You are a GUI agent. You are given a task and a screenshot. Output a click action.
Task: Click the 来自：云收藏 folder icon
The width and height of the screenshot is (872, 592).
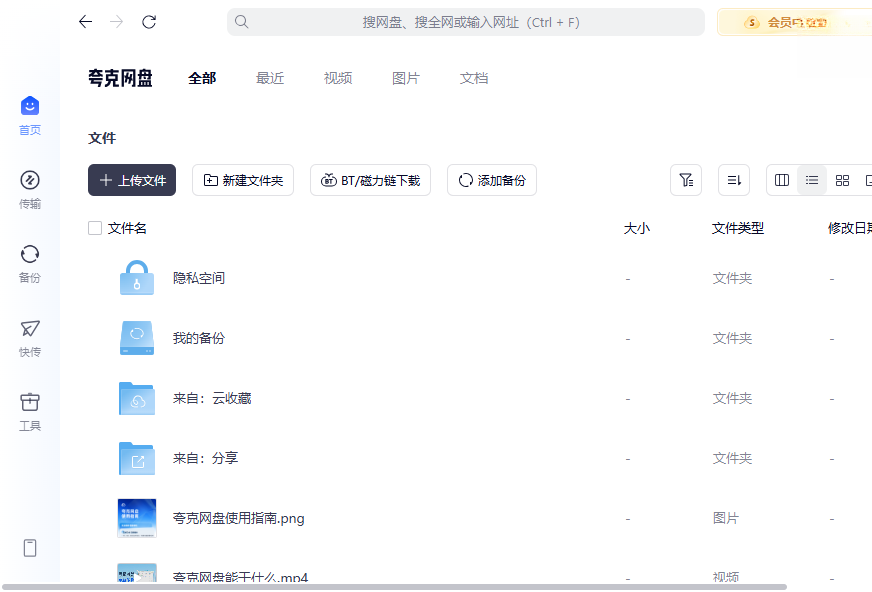[137, 398]
